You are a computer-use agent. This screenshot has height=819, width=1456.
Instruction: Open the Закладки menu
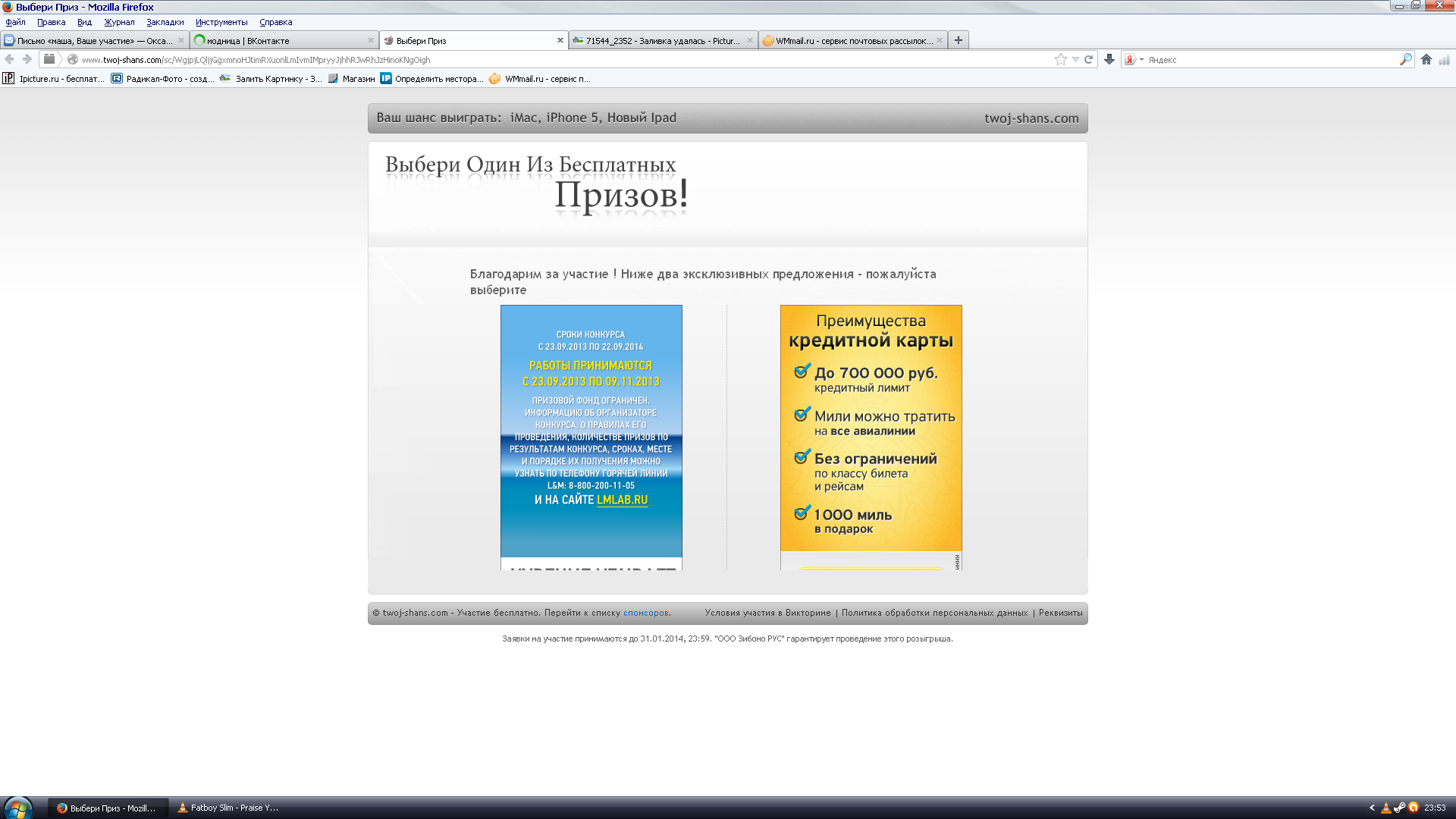pyautogui.click(x=165, y=22)
